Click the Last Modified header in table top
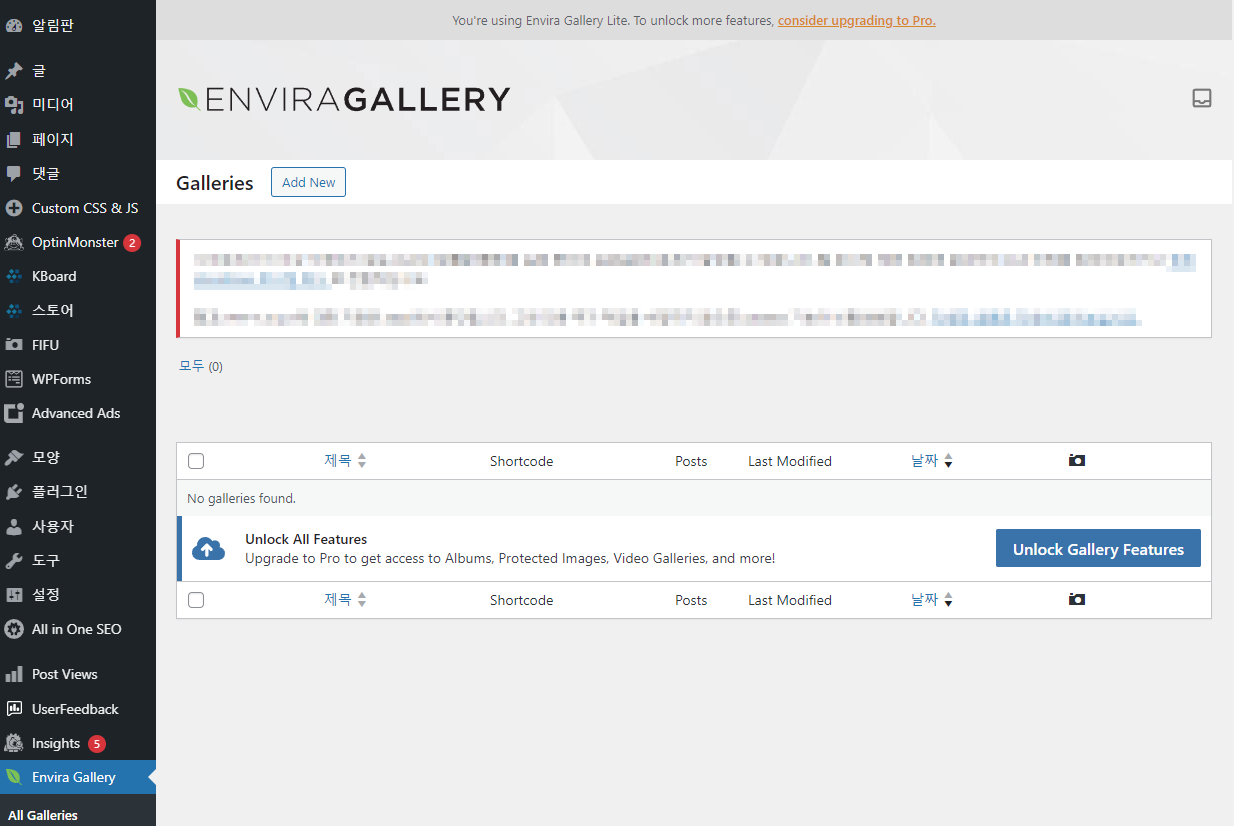Image resolution: width=1234 pixels, height=826 pixels. 790,461
